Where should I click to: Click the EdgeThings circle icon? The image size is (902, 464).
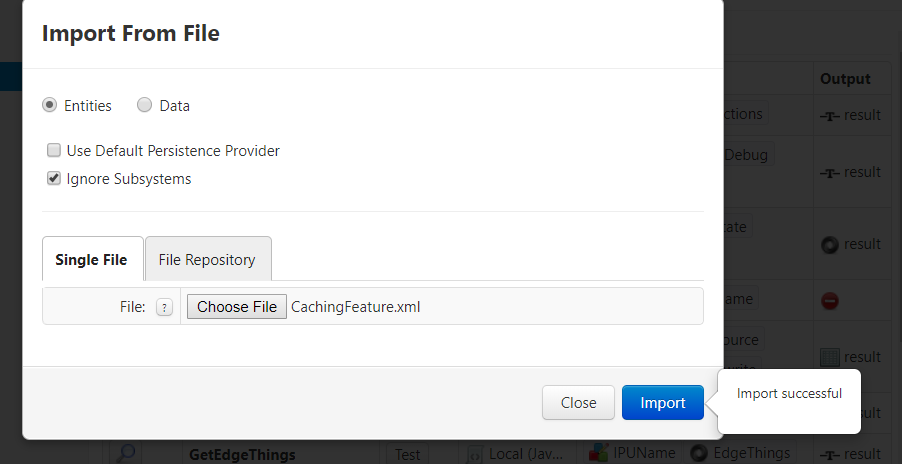[x=698, y=453]
